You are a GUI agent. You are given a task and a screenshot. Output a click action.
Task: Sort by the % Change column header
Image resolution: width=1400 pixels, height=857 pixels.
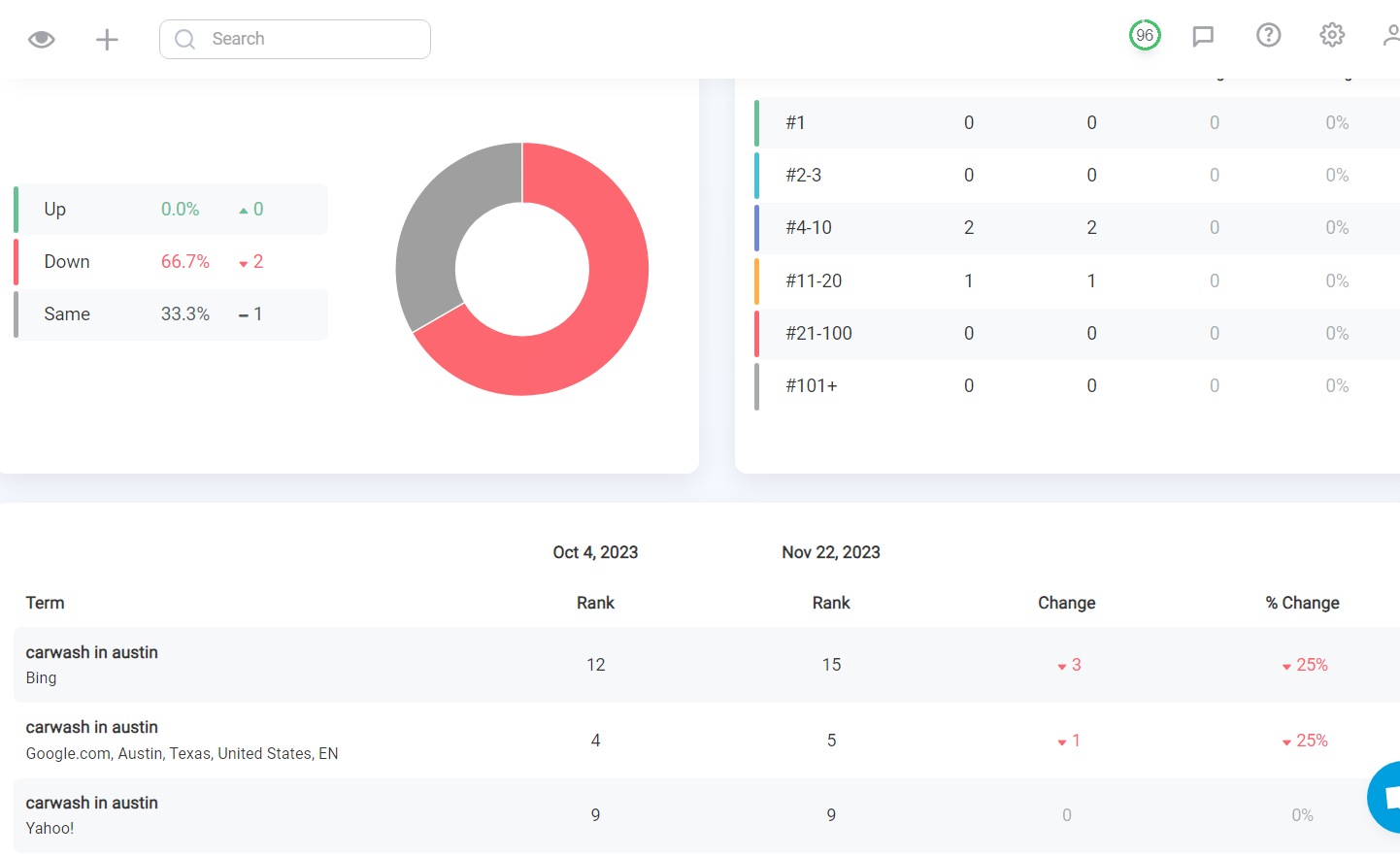1302,603
